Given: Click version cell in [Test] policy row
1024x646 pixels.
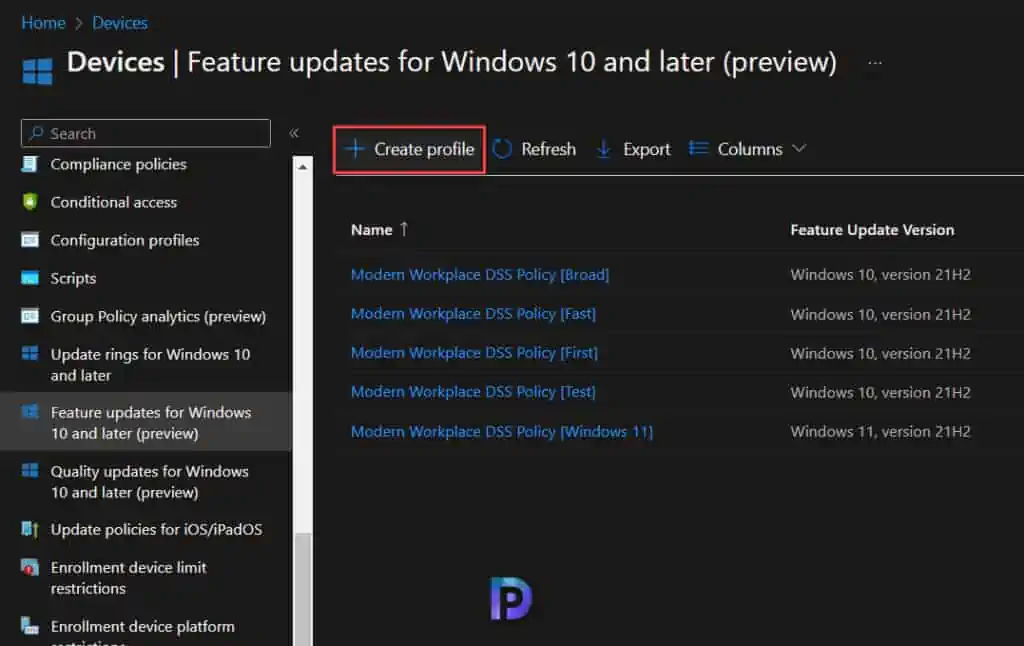Looking at the screenshot, I should coord(880,393).
